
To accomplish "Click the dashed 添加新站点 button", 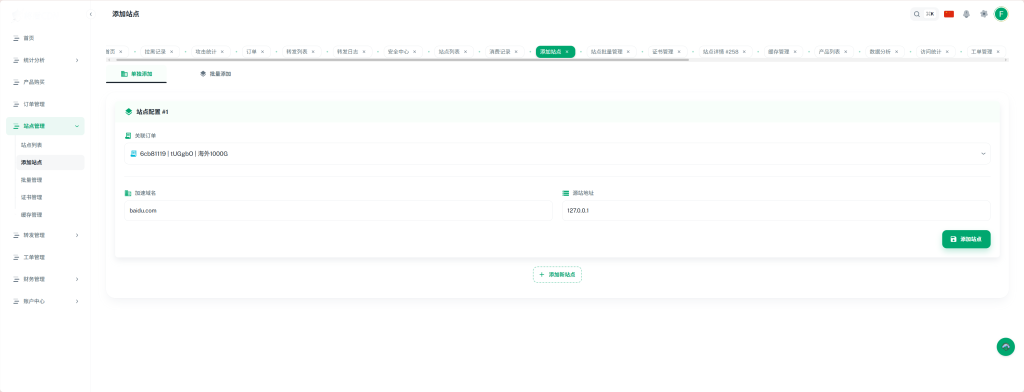I will tap(557, 274).
